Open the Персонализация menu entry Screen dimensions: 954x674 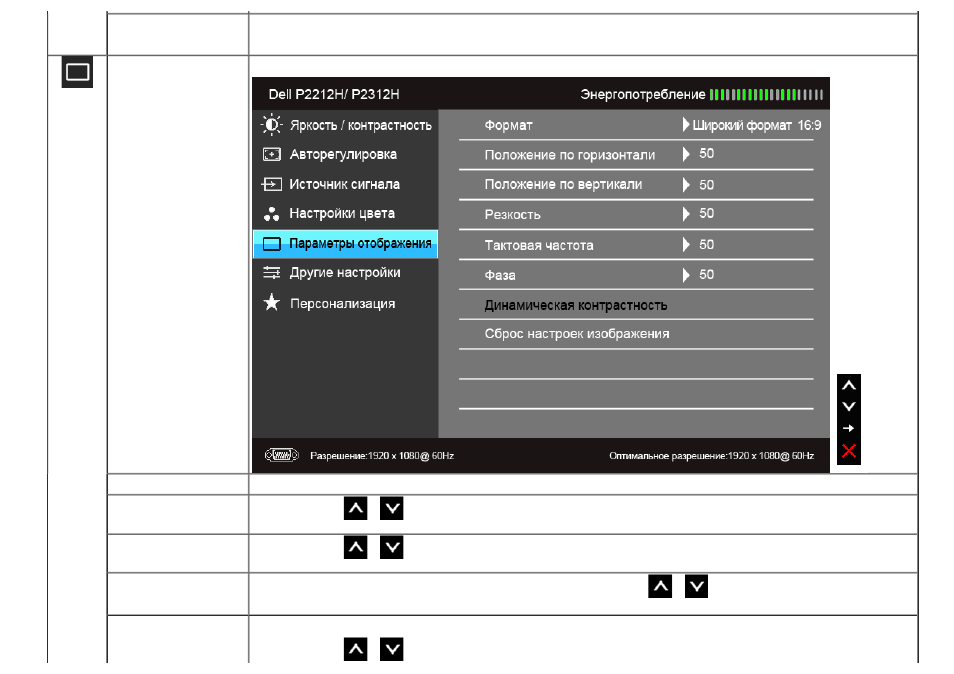click(x=345, y=303)
